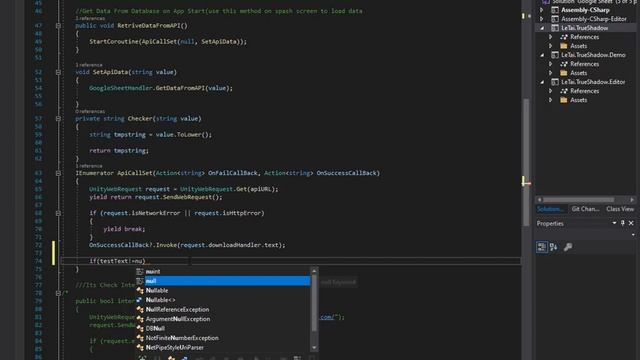640x360 pixels.
Task: Select the 'null' keyword IntelliSense suggestion
Action: click(x=227, y=281)
